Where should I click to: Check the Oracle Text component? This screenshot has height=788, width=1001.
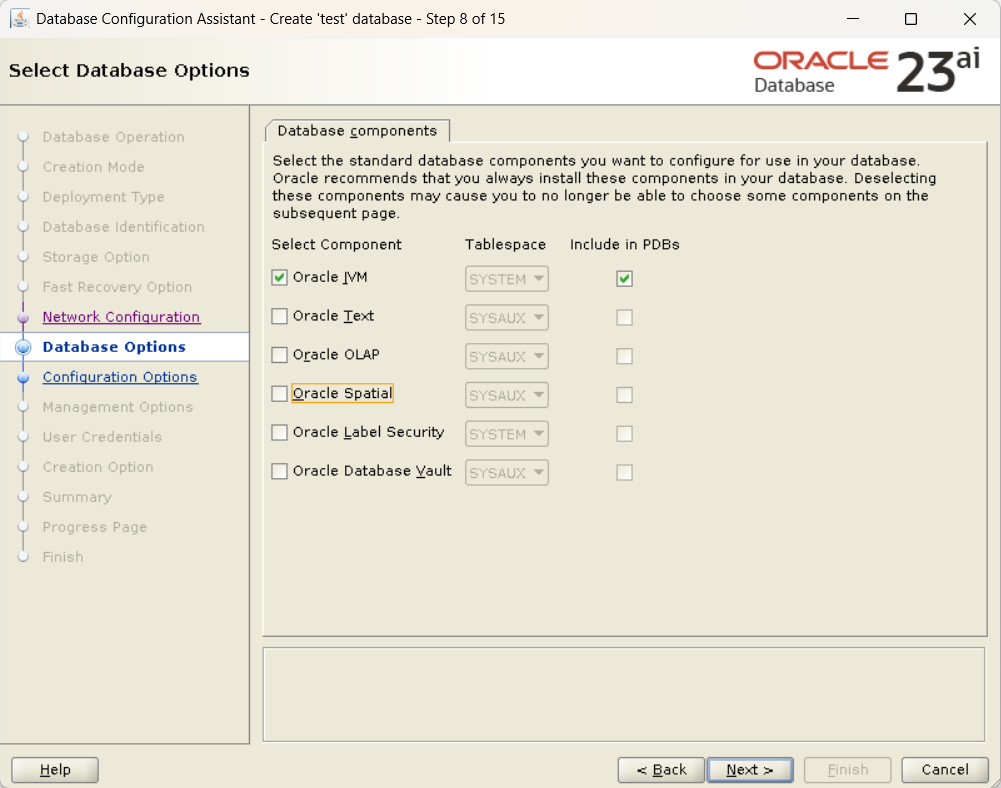click(x=279, y=316)
